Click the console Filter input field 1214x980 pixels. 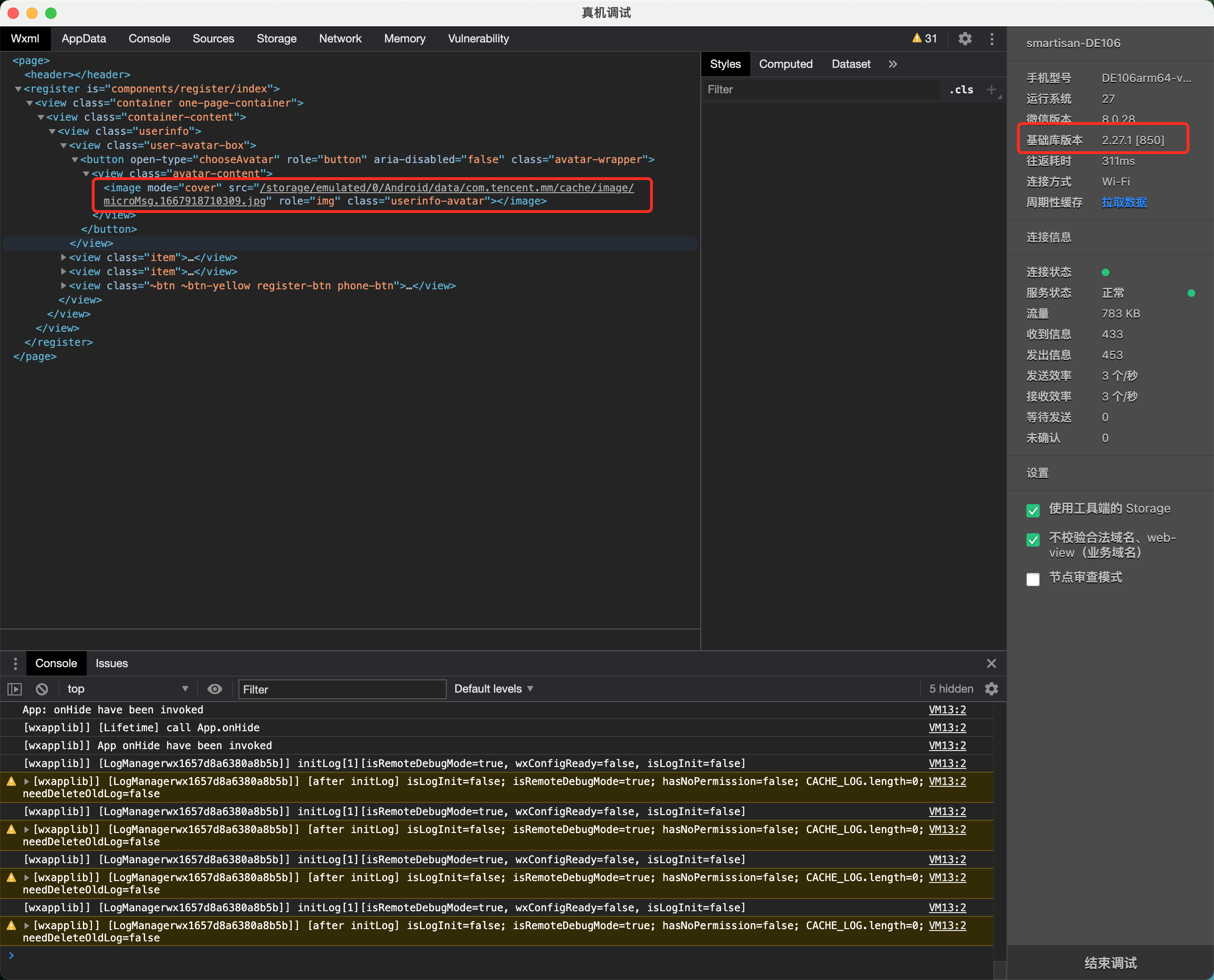pyautogui.click(x=342, y=689)
